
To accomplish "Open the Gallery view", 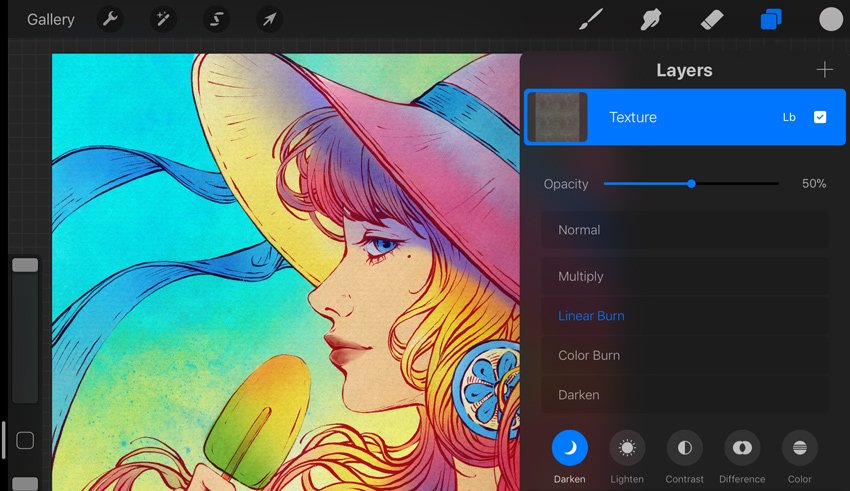I will point(50,20).
